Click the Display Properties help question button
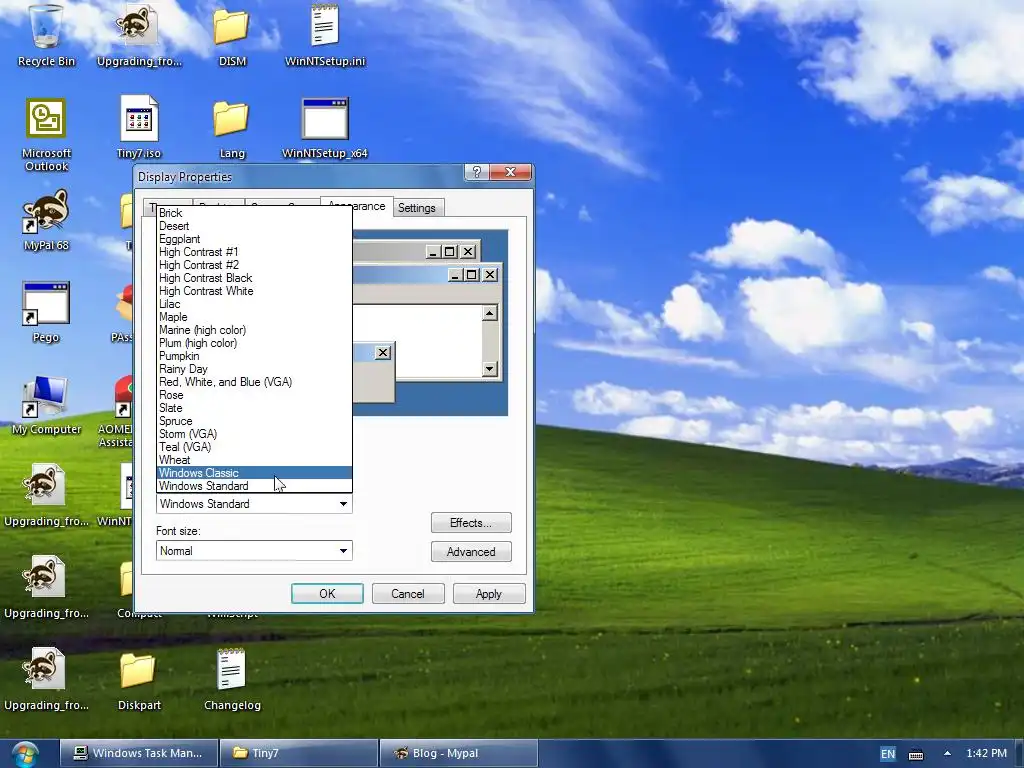This screenshot has width=1024, height=768. click(476, 172)
